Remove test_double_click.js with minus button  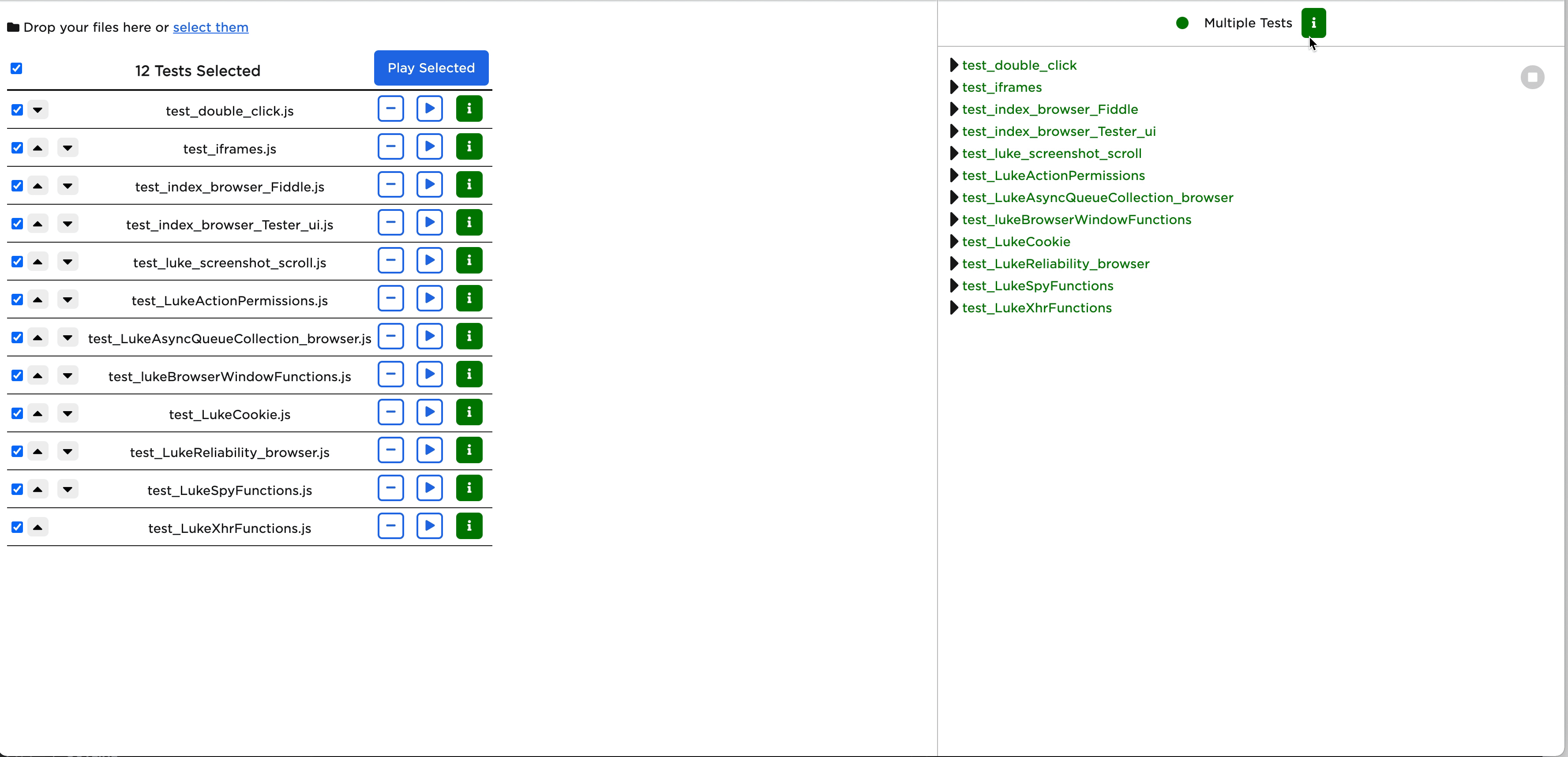tap(390, 109)
